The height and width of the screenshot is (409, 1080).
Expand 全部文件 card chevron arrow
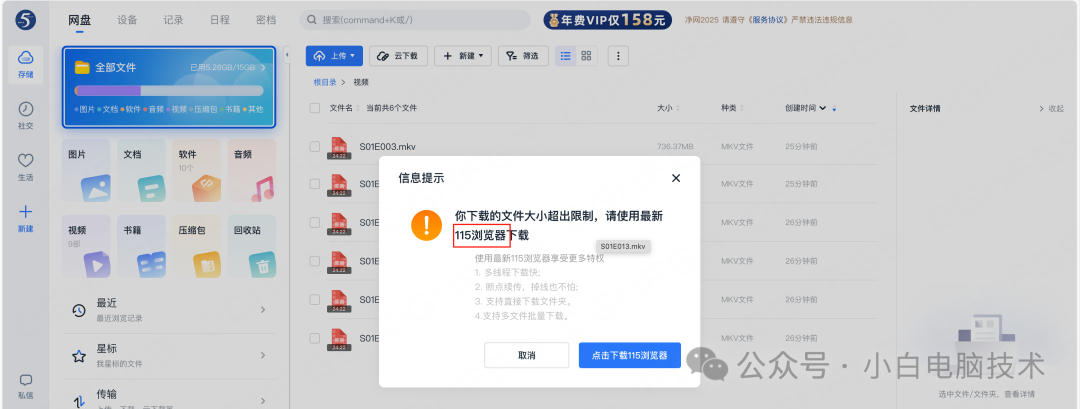pyautogui.click(x=264, y=67)
